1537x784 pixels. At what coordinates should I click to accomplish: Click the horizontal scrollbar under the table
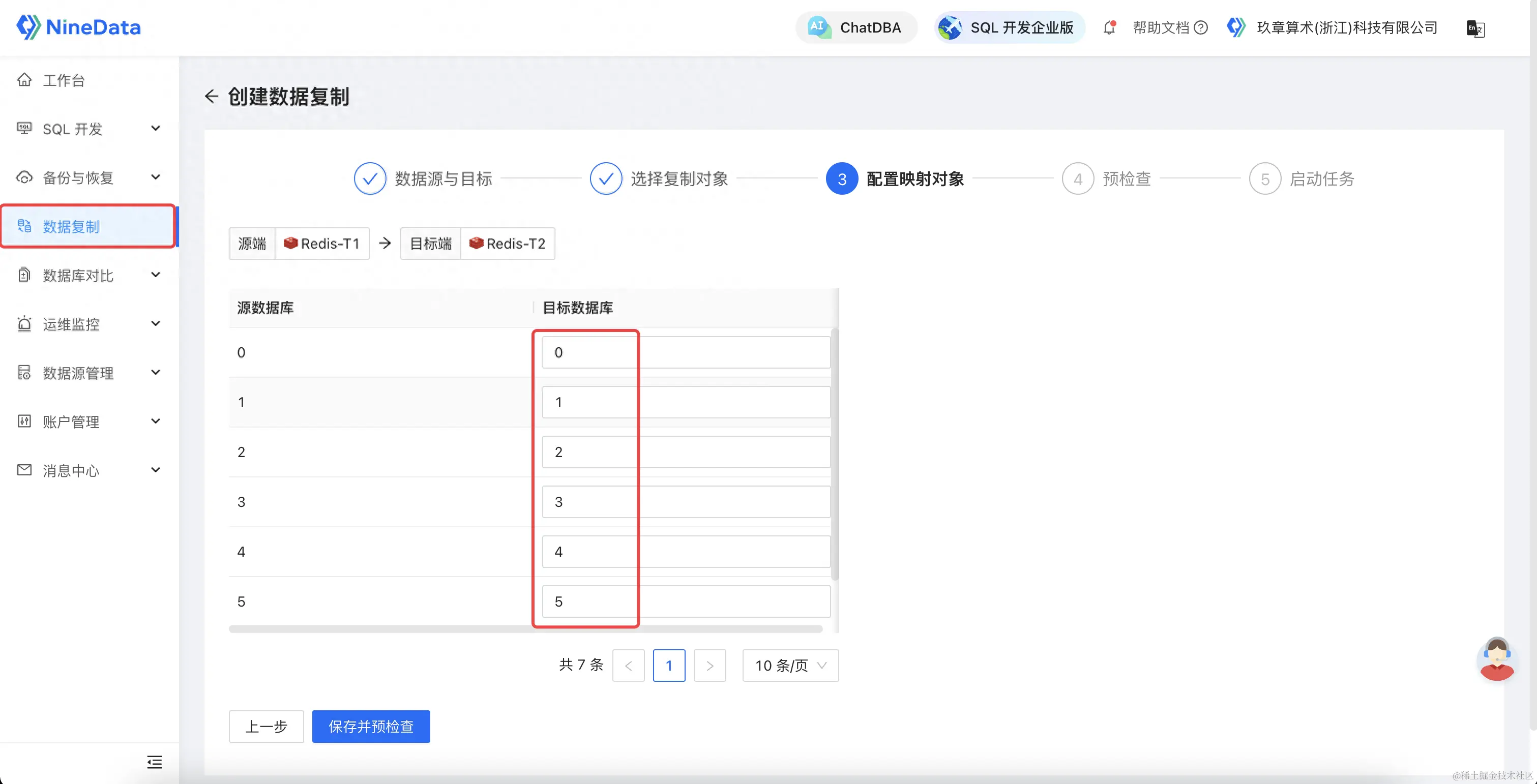click(525, 629)
